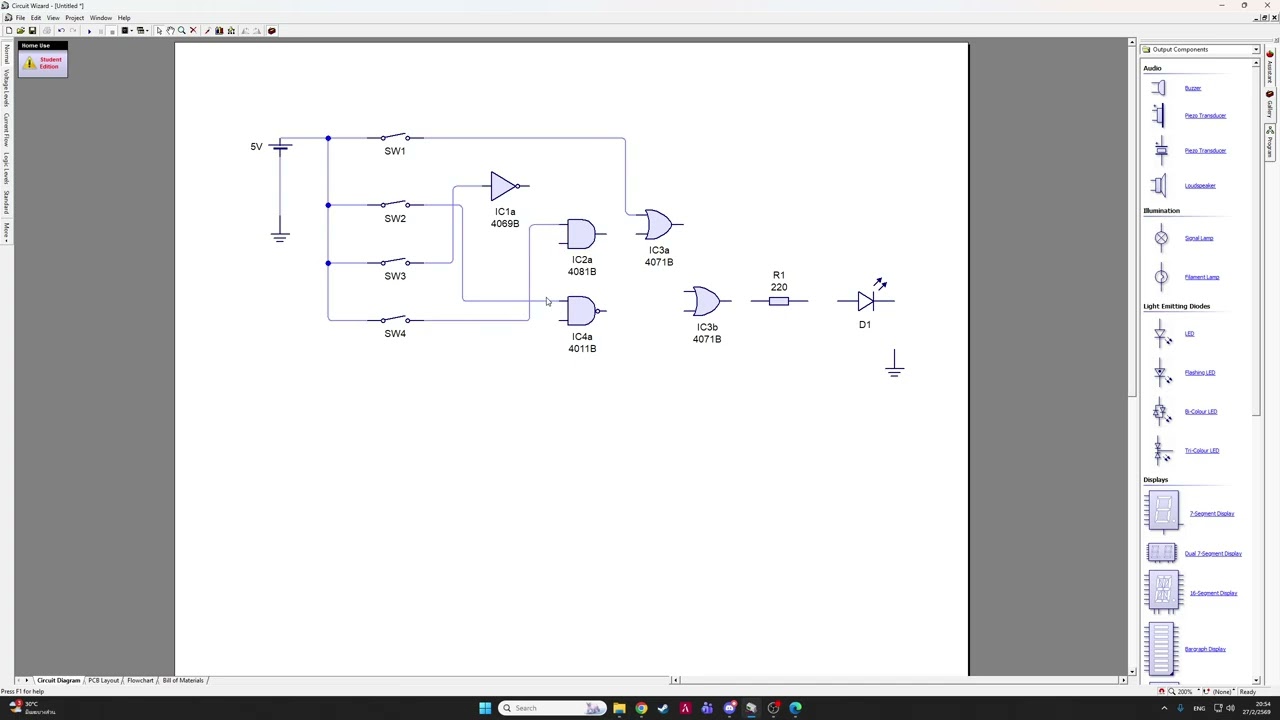
Task: Click the Windows Start button
Action: 485,708
